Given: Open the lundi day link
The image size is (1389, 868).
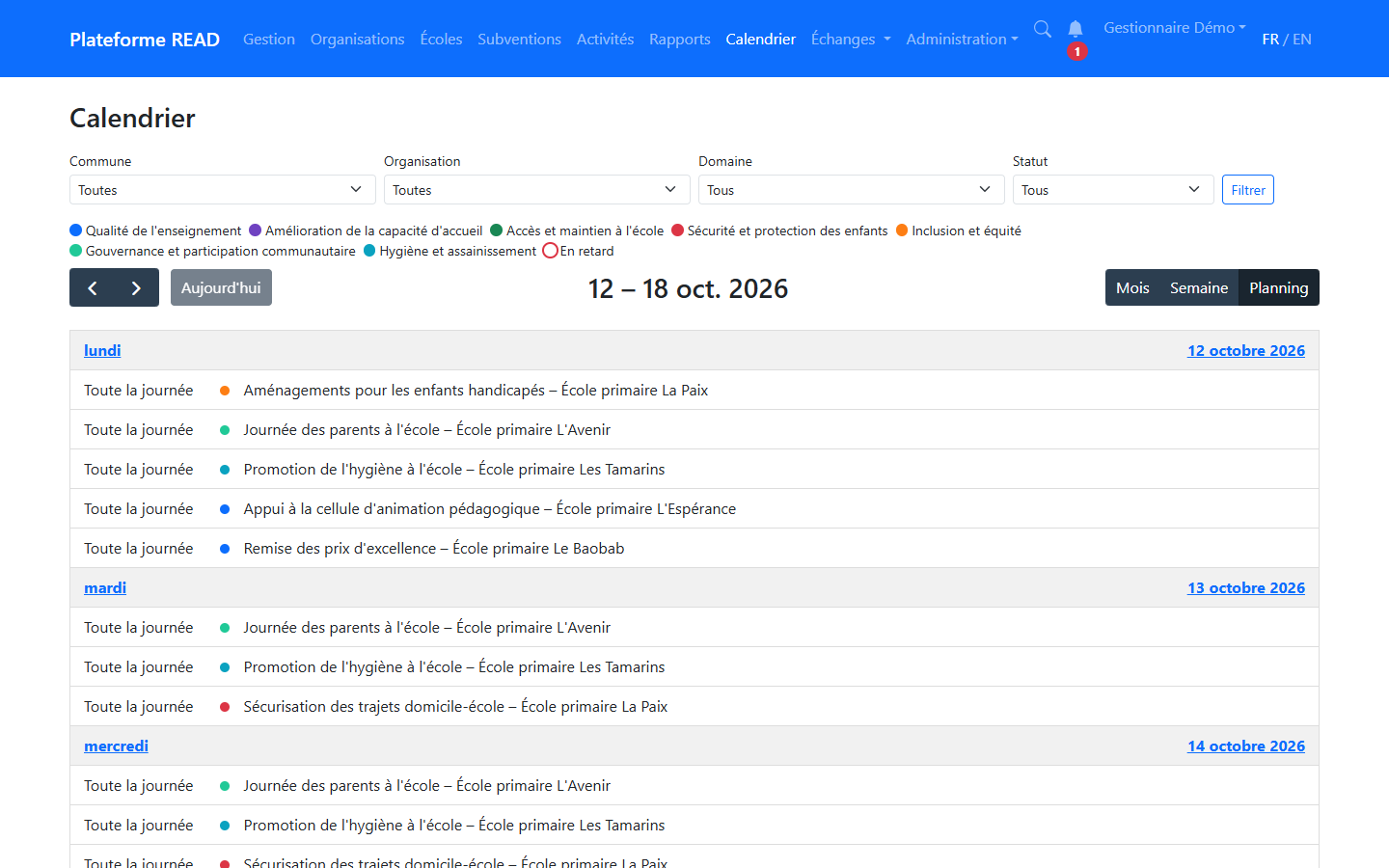Looking at the screenshot, I should point(102,350).
